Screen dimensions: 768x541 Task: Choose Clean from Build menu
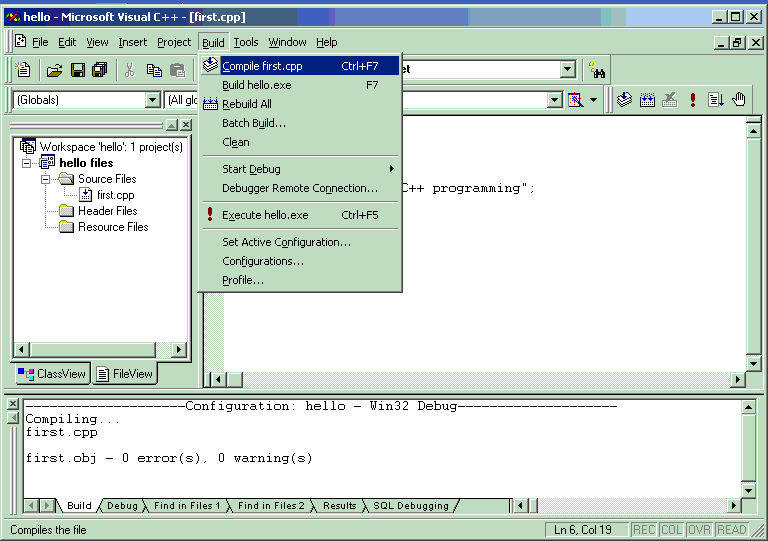click(x=300, y=142)
